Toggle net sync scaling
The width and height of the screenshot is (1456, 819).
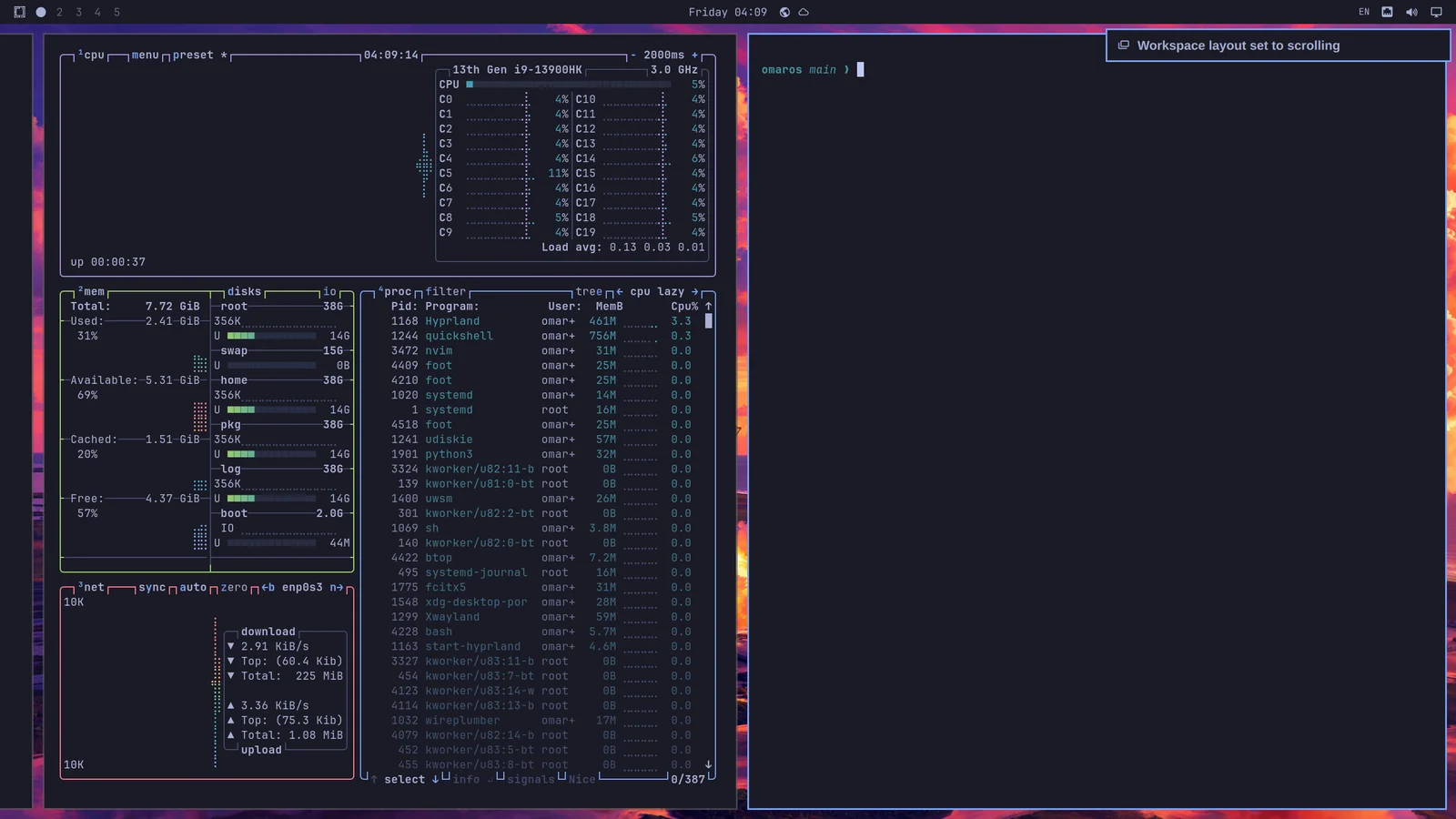(152, 587)
